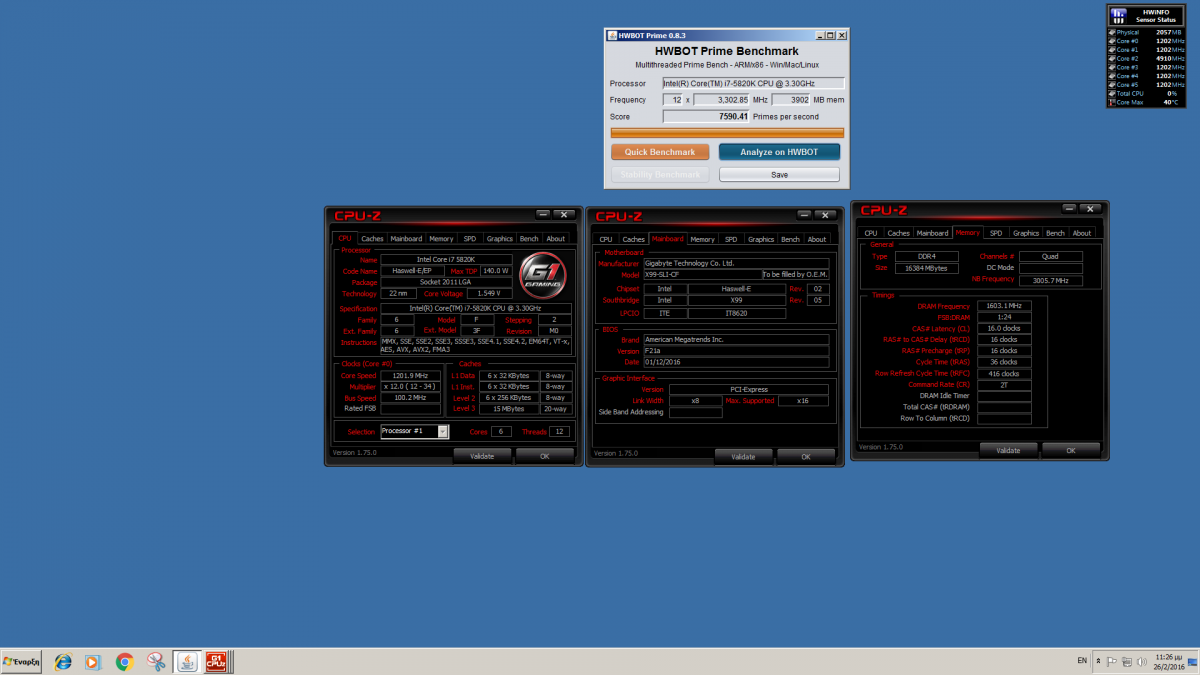Viewport: 1200px width, 675px height.
Task: Click the Max TDP value 140.0 W
Action: 496,271
